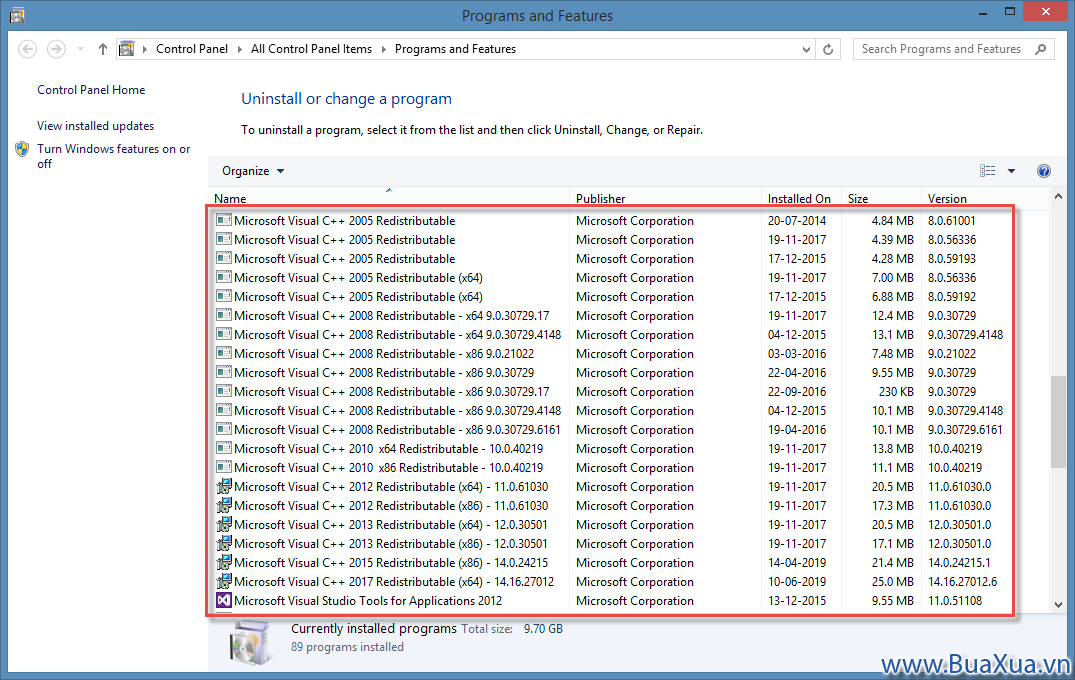
Task: Click icon of Visual C++ 2013 Redistributable (x86)
Action: (224, 543)
